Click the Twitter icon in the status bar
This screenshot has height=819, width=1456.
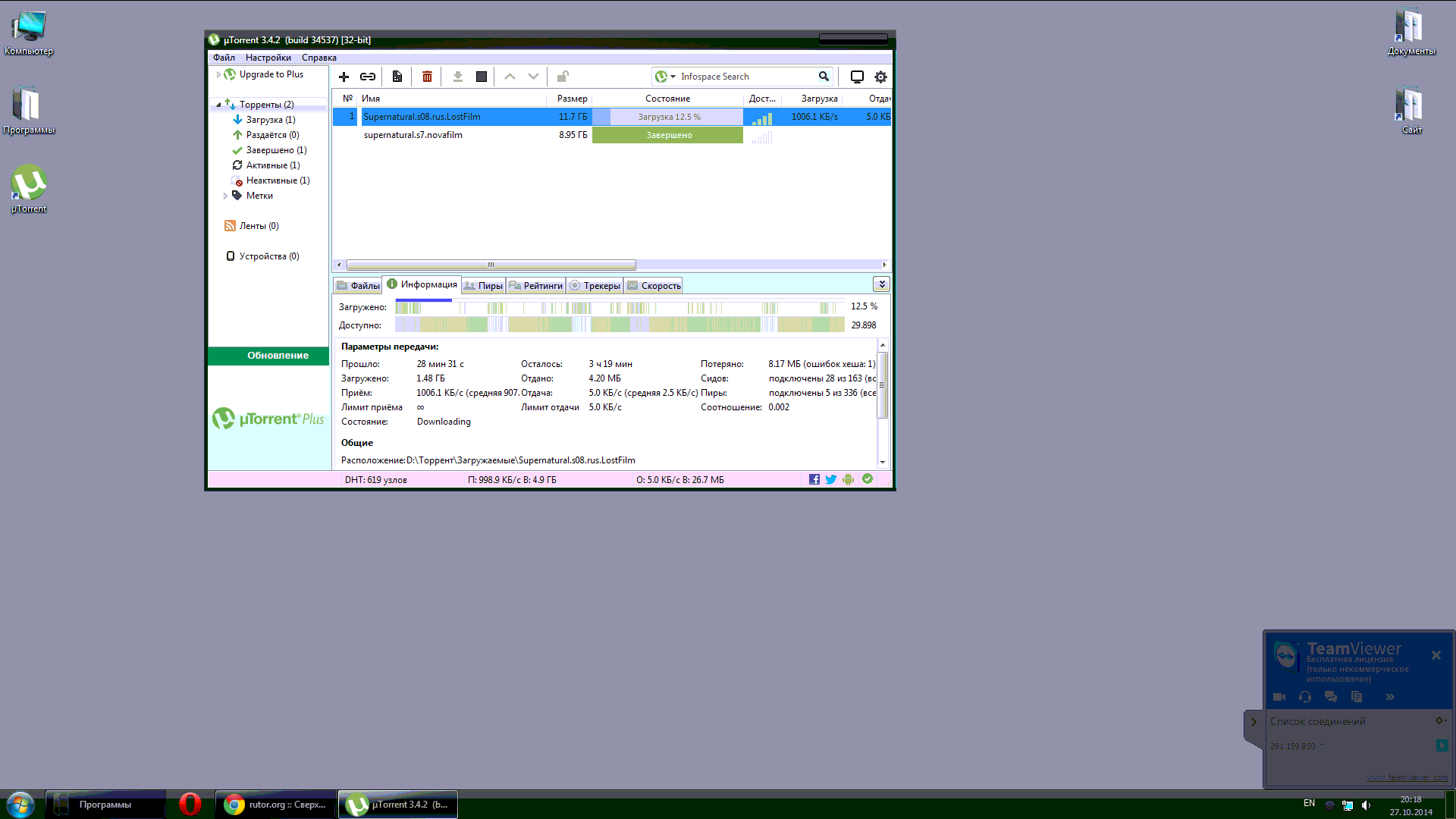coord(831,479)
